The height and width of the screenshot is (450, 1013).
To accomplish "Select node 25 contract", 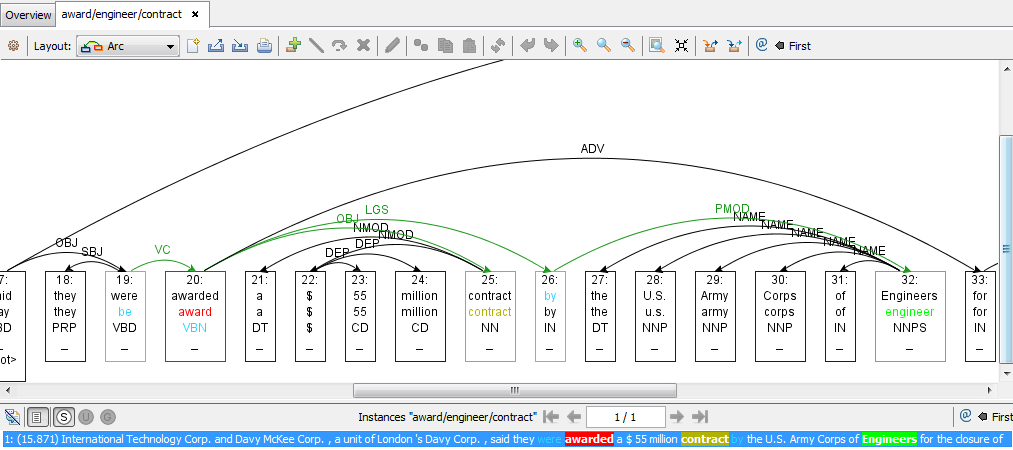I will click(490, 316).
